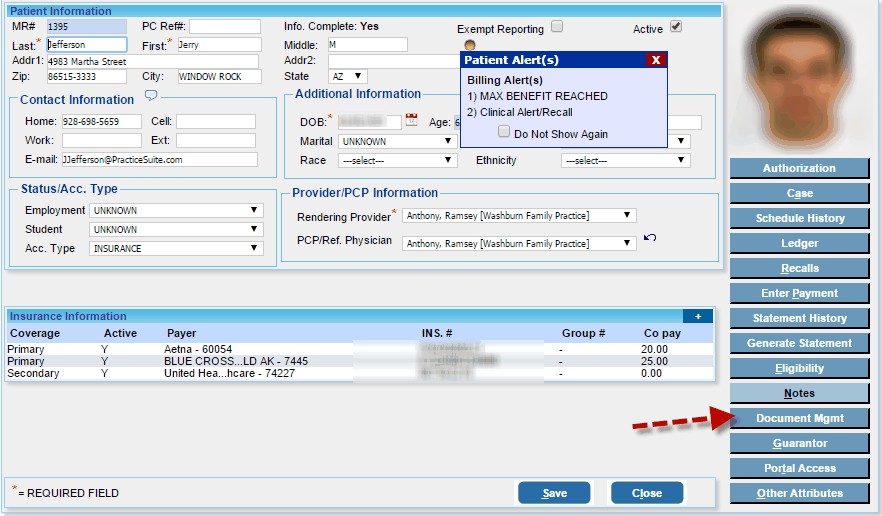Check the Do Not Show Again box
Screen dimensions: 882x516
click(x=504, y=133)
